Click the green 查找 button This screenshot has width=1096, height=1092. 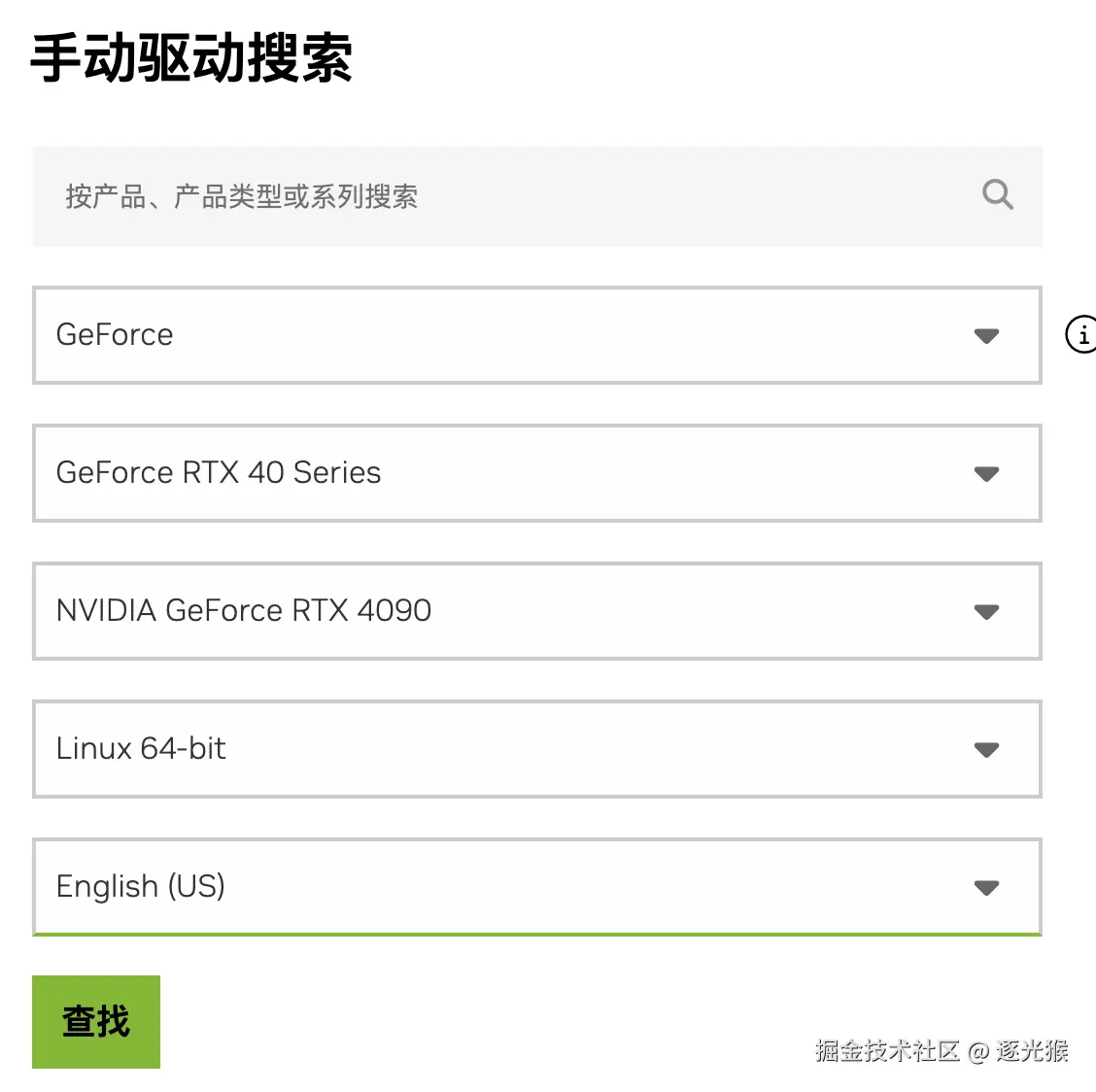point(96,1021)
